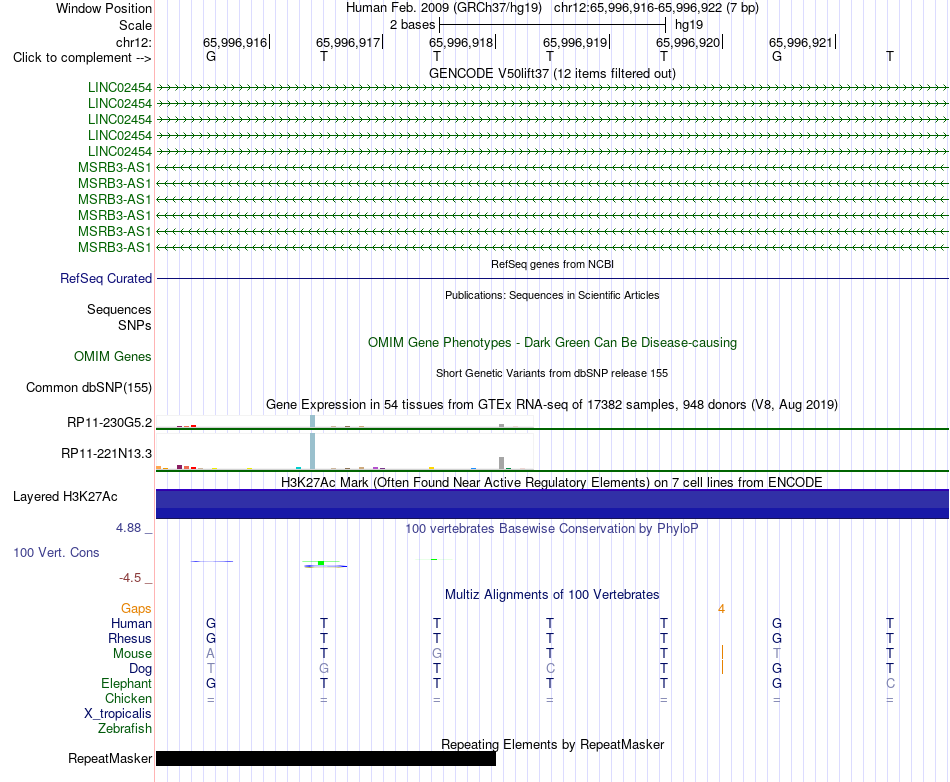
Task: Click the 'Click to complement -->' label
Action: tap(82, 58)
